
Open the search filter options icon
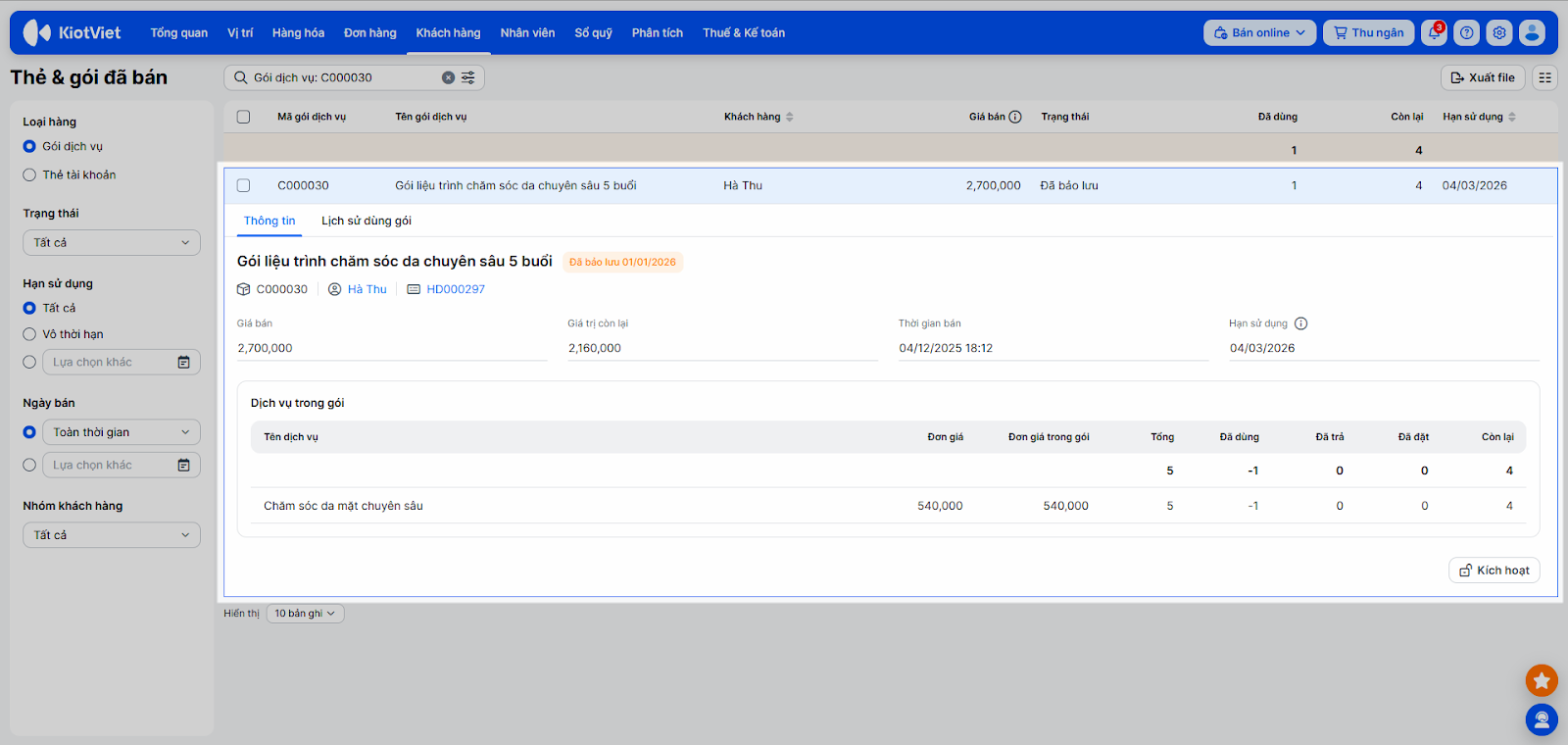point(468,77)
